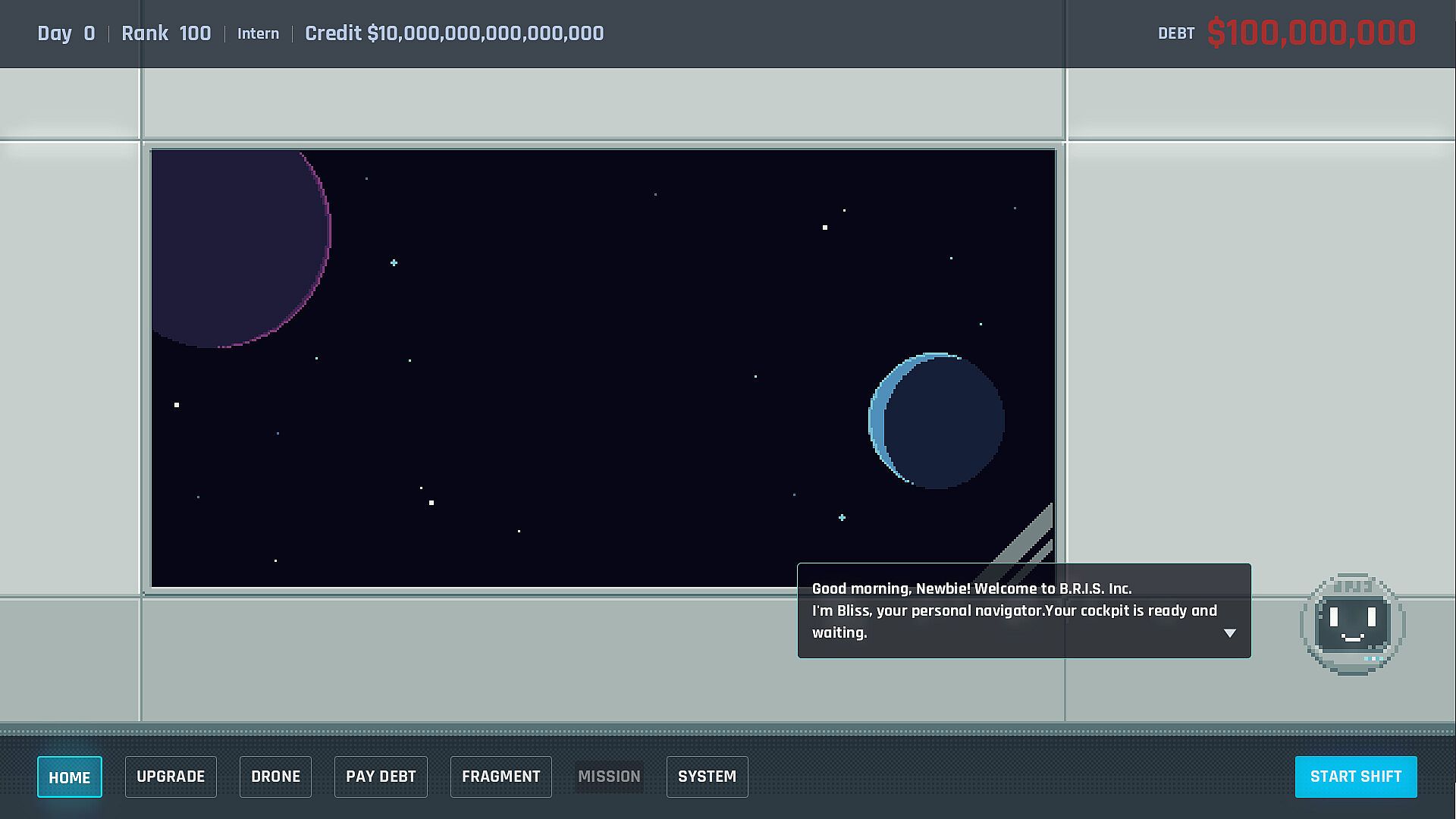Click the Day 0 counter
This screenshot has height=819, width=1456.
coord(66,33)
